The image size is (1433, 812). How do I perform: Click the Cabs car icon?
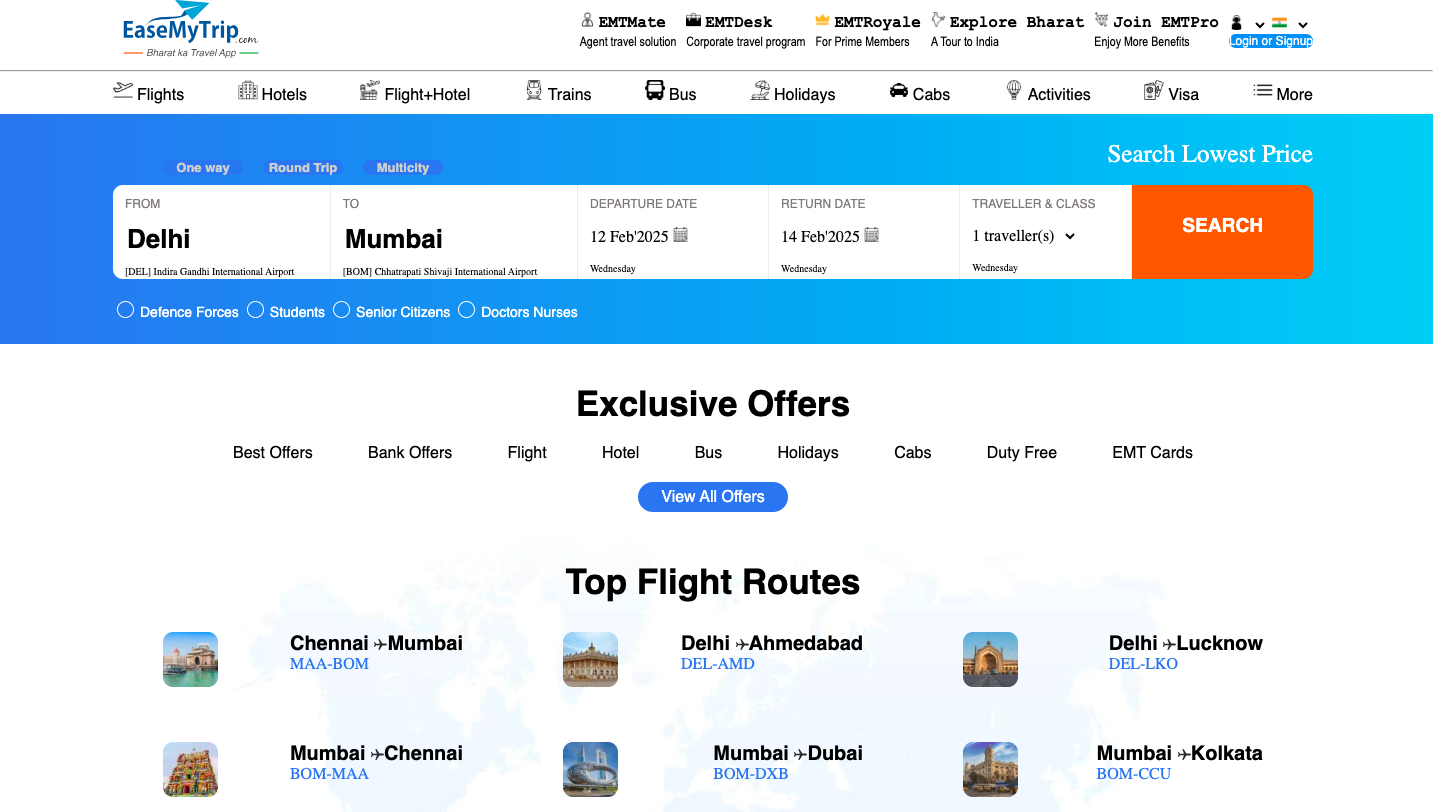899,91
